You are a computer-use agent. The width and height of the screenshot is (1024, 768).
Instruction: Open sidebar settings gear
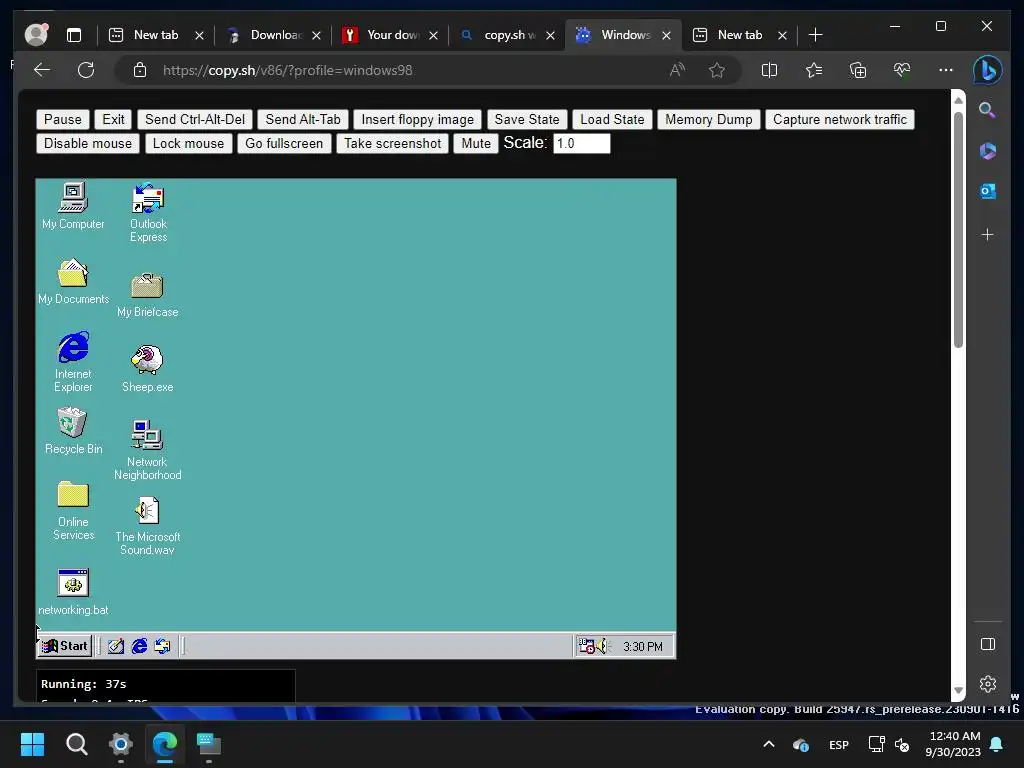tap(987, 684)
